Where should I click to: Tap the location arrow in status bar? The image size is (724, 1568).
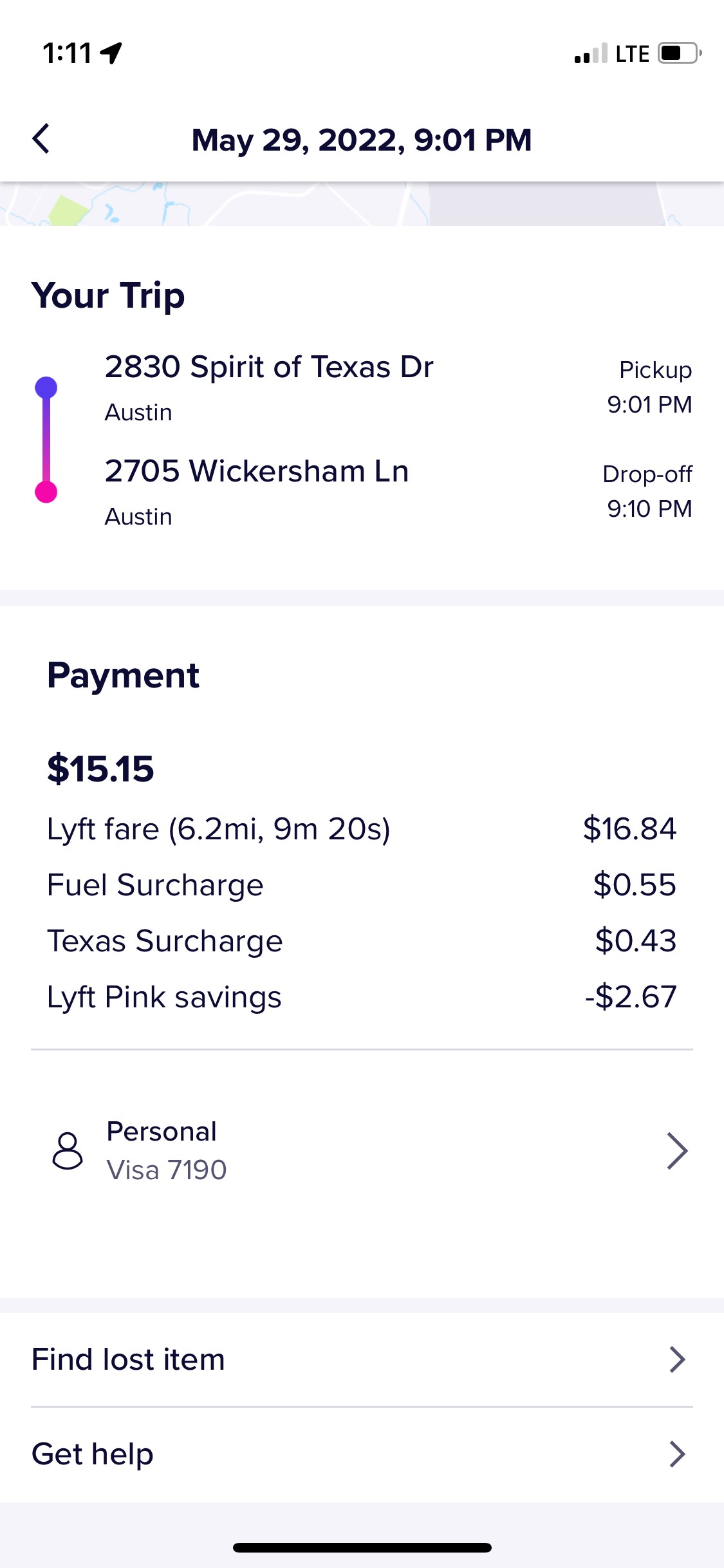tap(111, 53)
